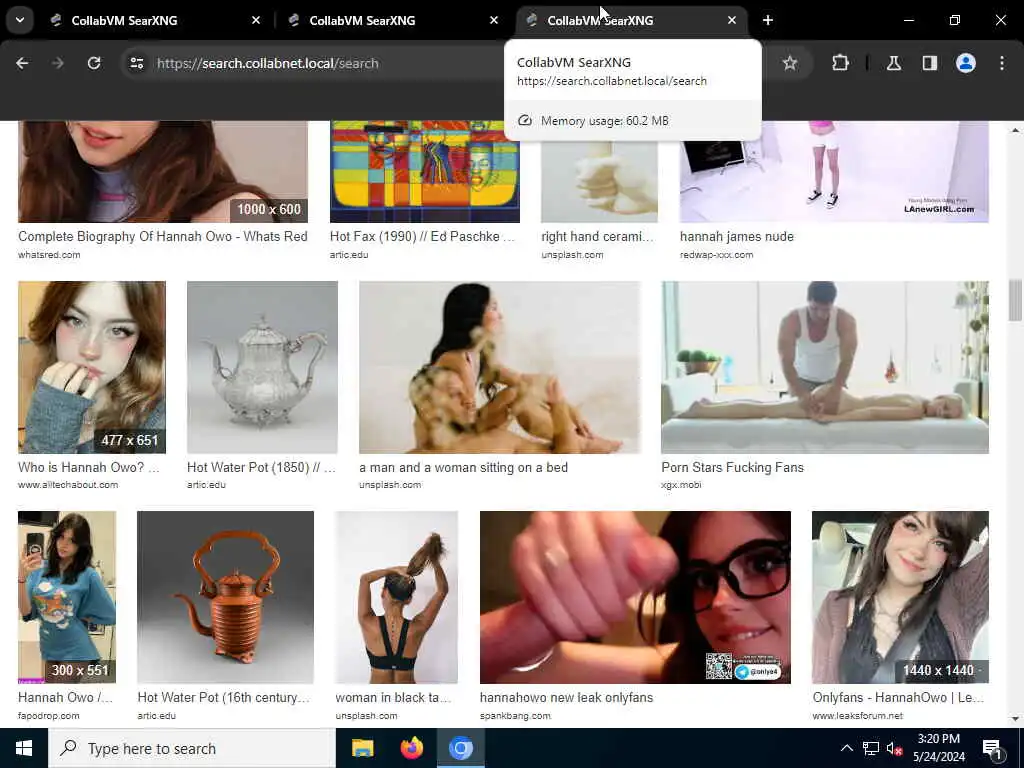Click the page scrollbar down arrow
Viewport: 1024px width, 768px height.
pos(1015,718)
